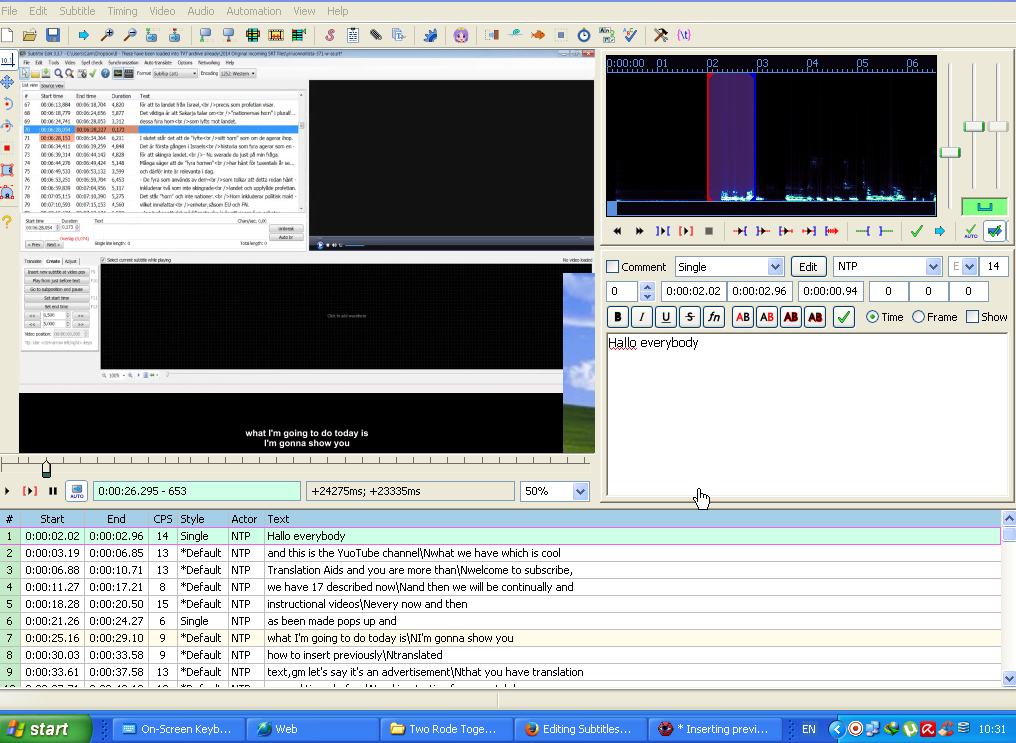Viewport: 1016px width, 743px height.
Task: Click the Save subtitles floppy disk icon
Action: pos(53,35)
